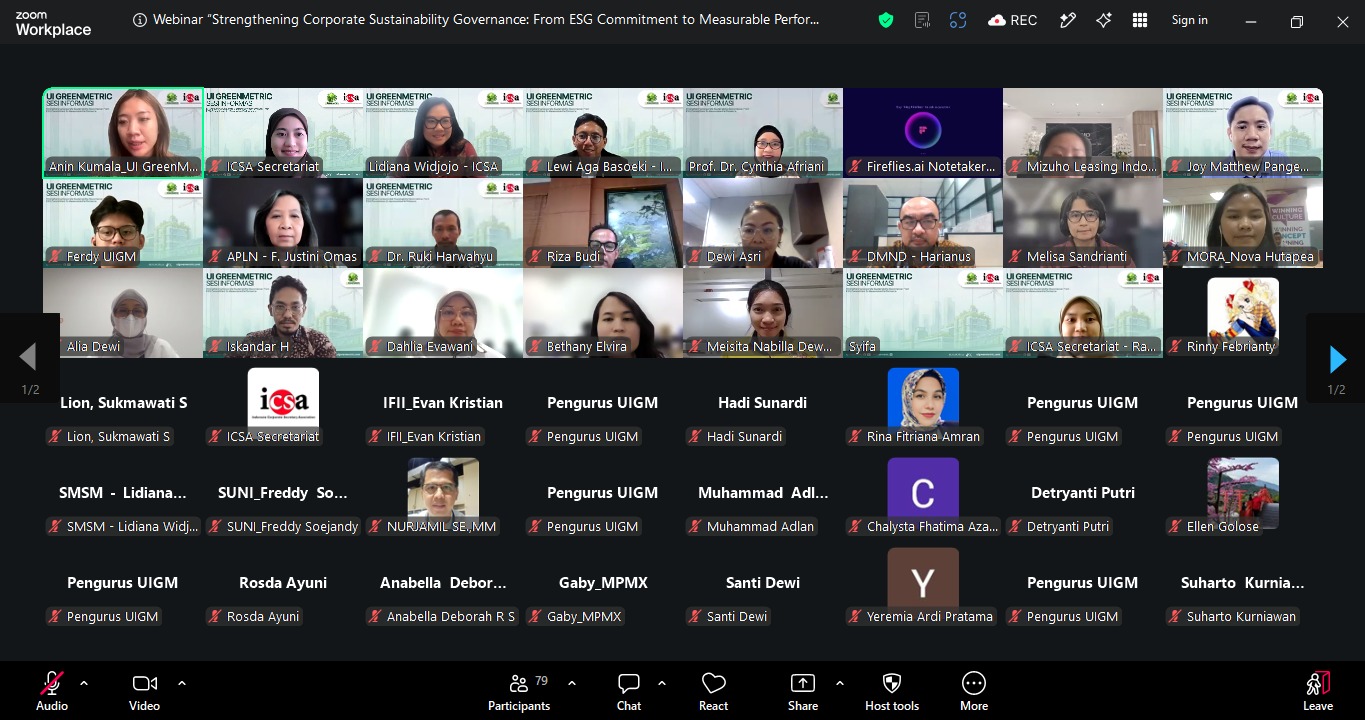Select Lidiana Widjojo - ICSA video tile
Screen dimensions: 1365x720
(443, 133)
